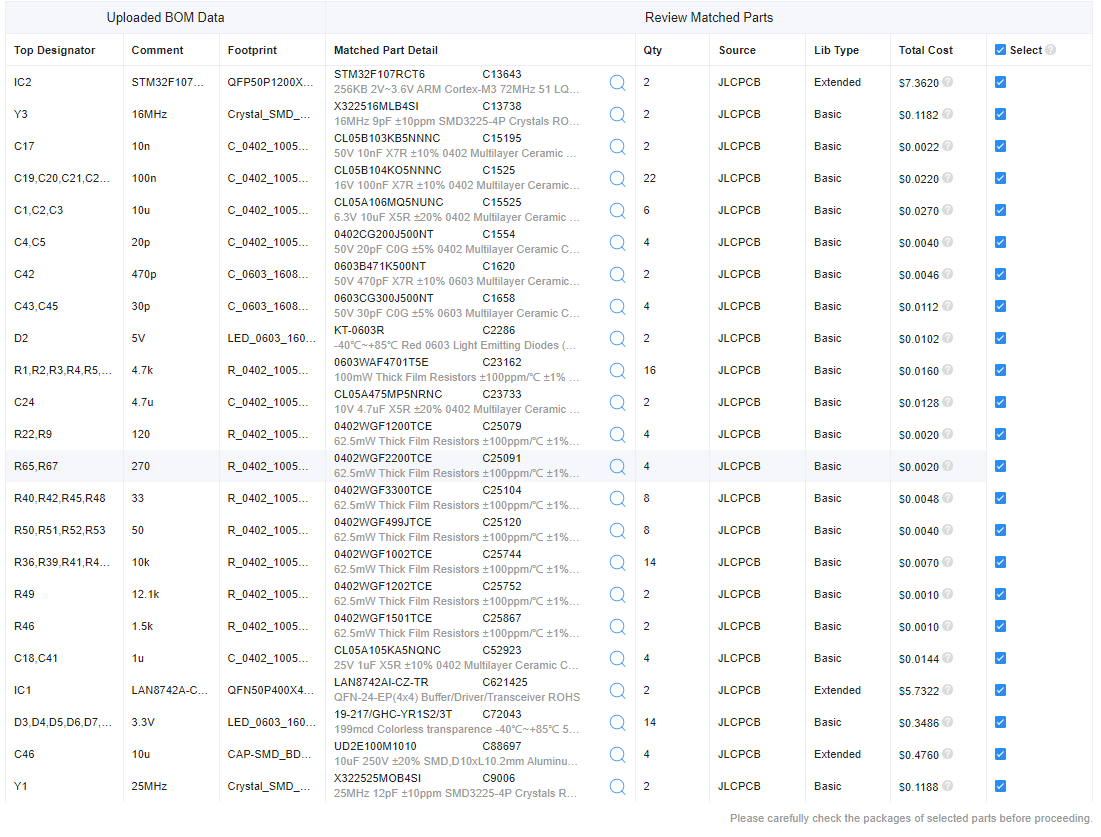Search alternative for KT-0603R LED
The width and height of the screenshot is (1101, 837).
617,338
